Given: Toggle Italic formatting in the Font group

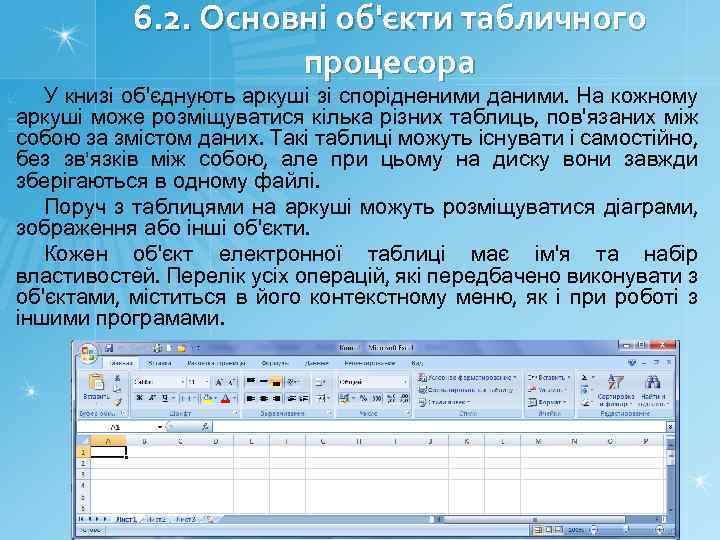Looking at the screenshot, I should [x=152, y=398].
